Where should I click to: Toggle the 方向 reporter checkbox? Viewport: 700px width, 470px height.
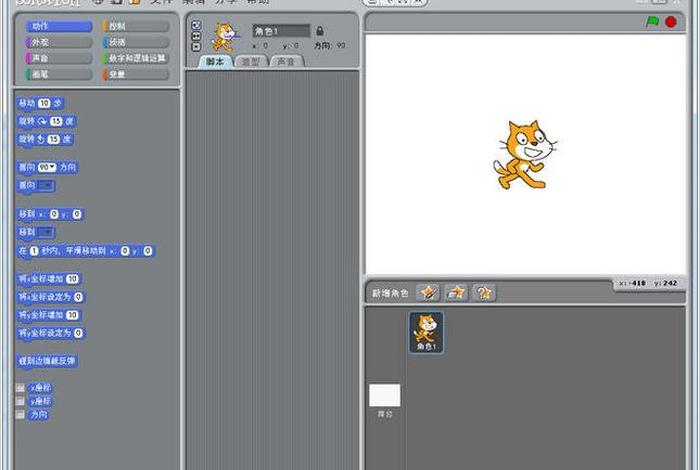coord(20,415)
